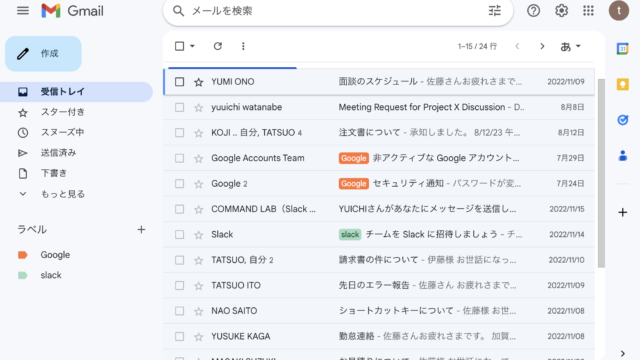Check the Google 2 thread checkbox
The height and width of the screenshot is (360, 640).
[x=180, y=184]
